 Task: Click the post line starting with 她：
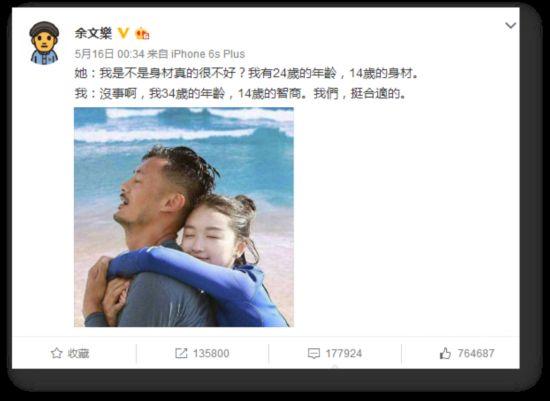246,73
